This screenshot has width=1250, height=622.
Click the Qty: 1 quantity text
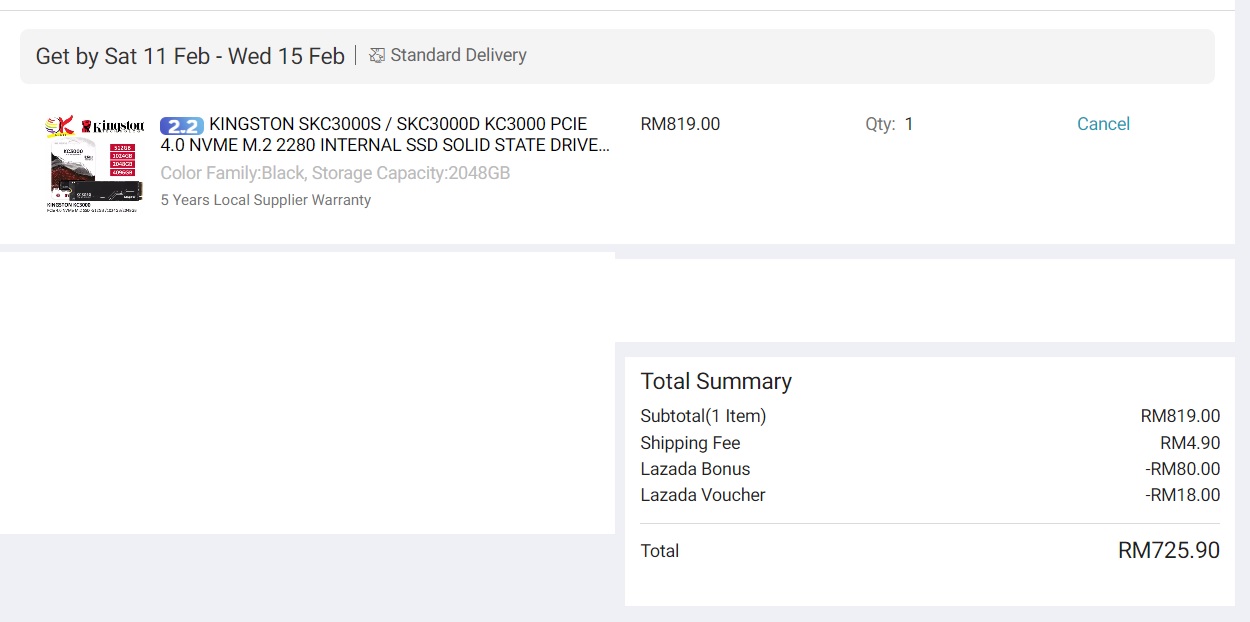(889, 124)
